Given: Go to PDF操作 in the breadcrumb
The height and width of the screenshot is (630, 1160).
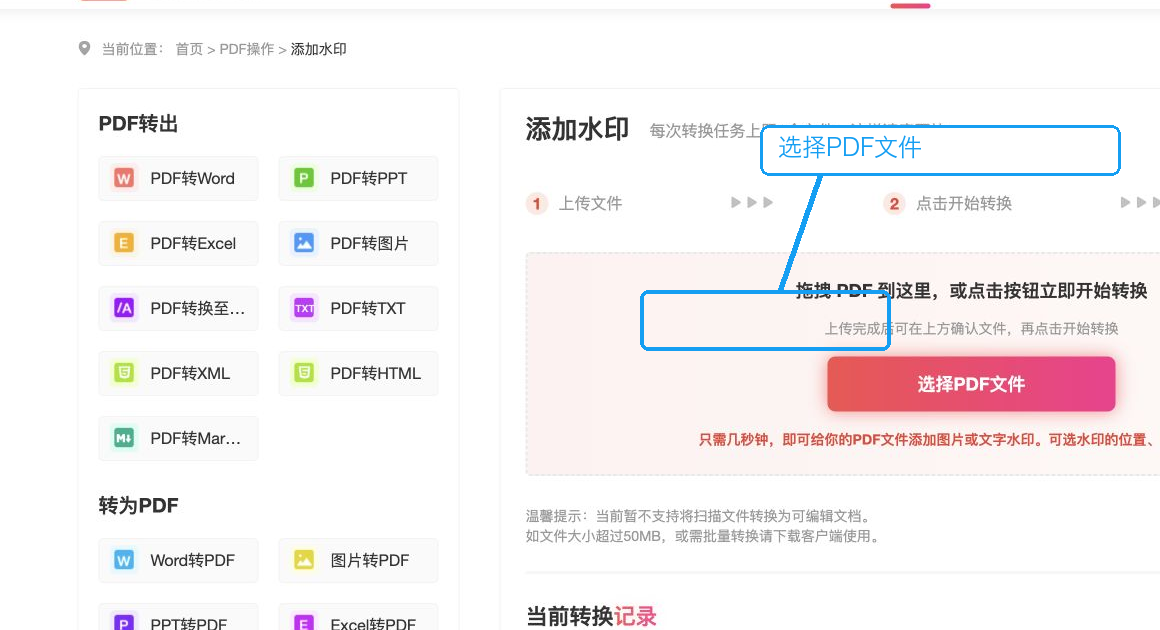Looking at the screenshot, I should coord(246,50).
